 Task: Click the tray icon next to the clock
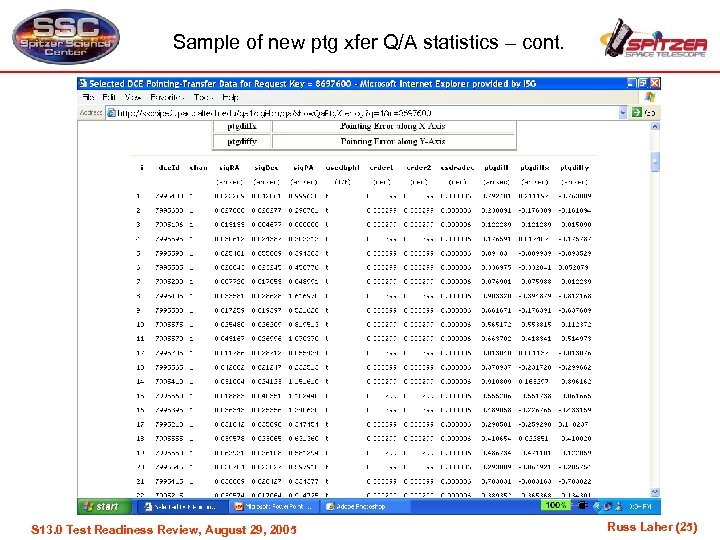point(619,506)
